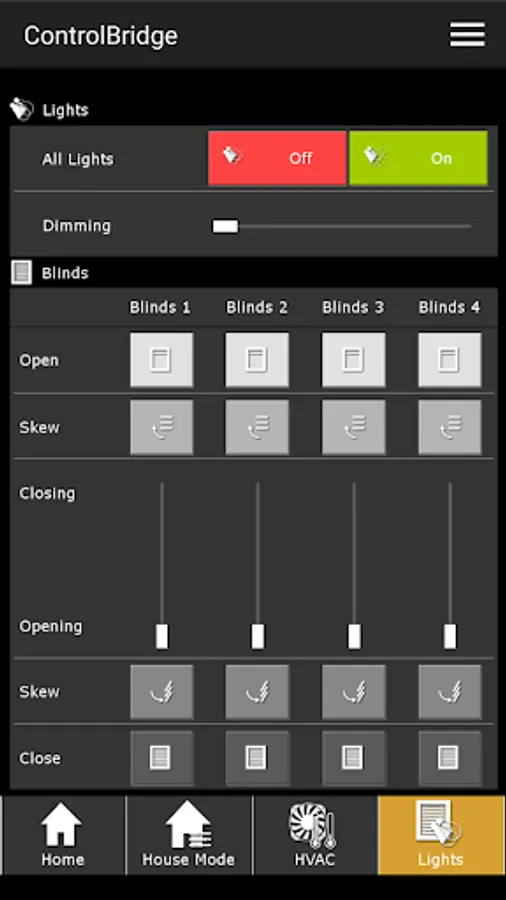
Task: Close Blinds 4 with its Close icon
Action: click(450, 758)
